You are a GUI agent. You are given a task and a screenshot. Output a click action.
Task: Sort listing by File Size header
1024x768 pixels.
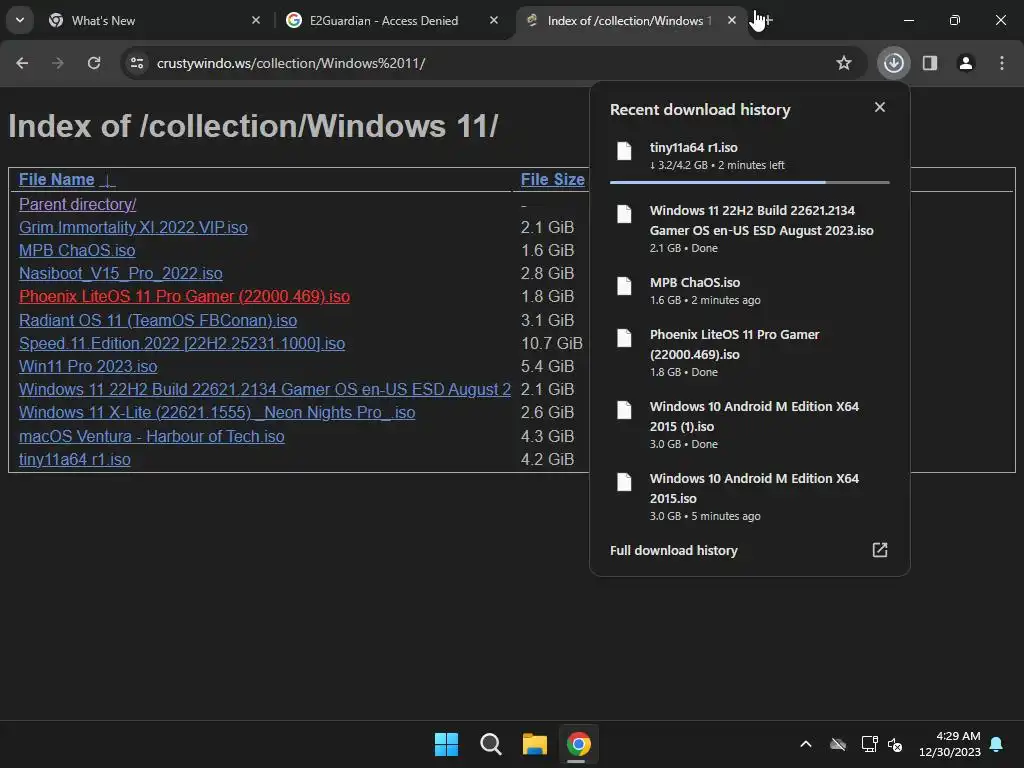point(552,180)
